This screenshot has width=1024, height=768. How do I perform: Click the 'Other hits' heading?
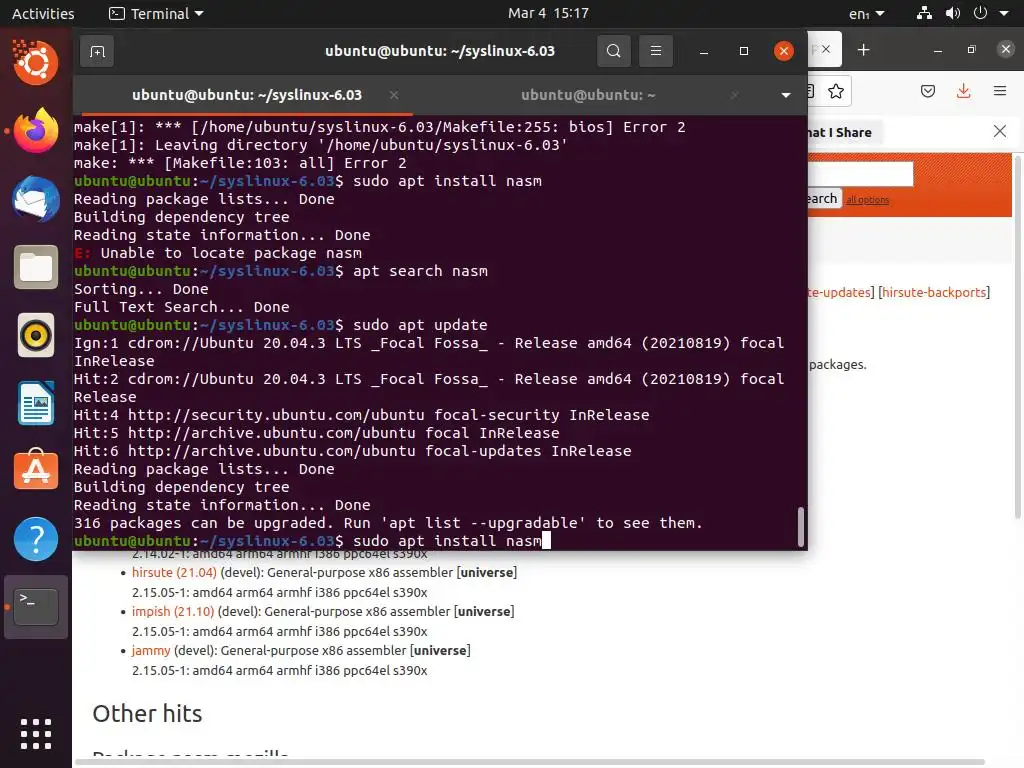point(147,714)
